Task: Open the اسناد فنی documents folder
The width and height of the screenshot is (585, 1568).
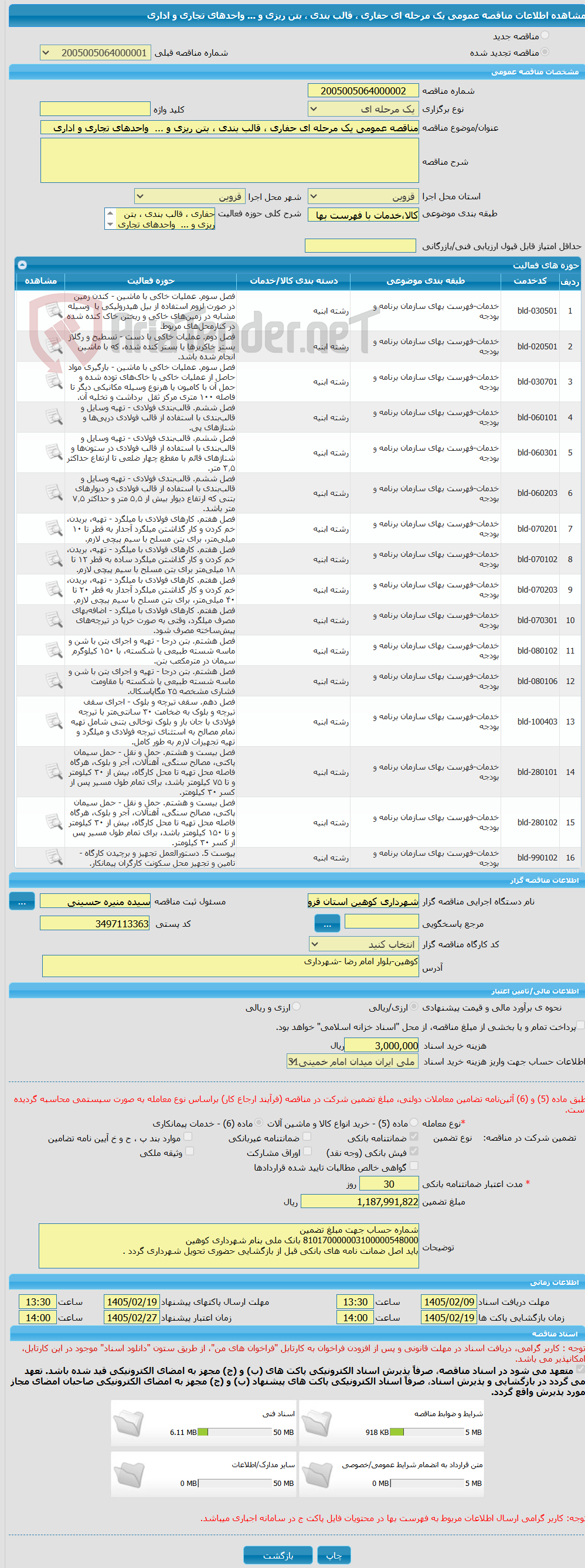Action: tap(128, 1424)
